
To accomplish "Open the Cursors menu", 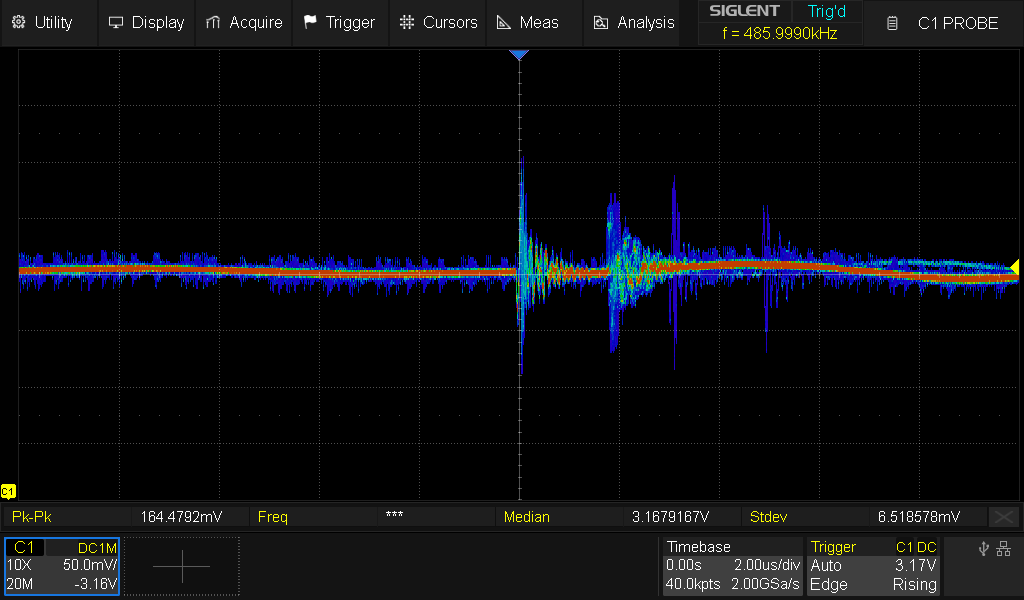I will (438, 22).
